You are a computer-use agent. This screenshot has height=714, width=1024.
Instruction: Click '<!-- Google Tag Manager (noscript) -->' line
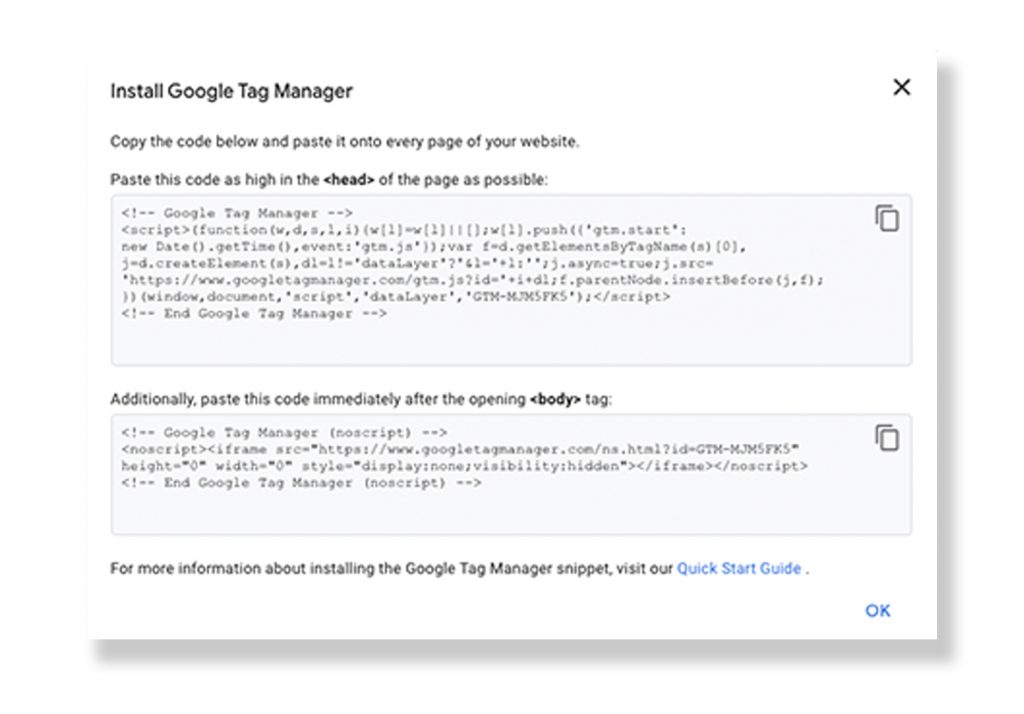(284, 432)
